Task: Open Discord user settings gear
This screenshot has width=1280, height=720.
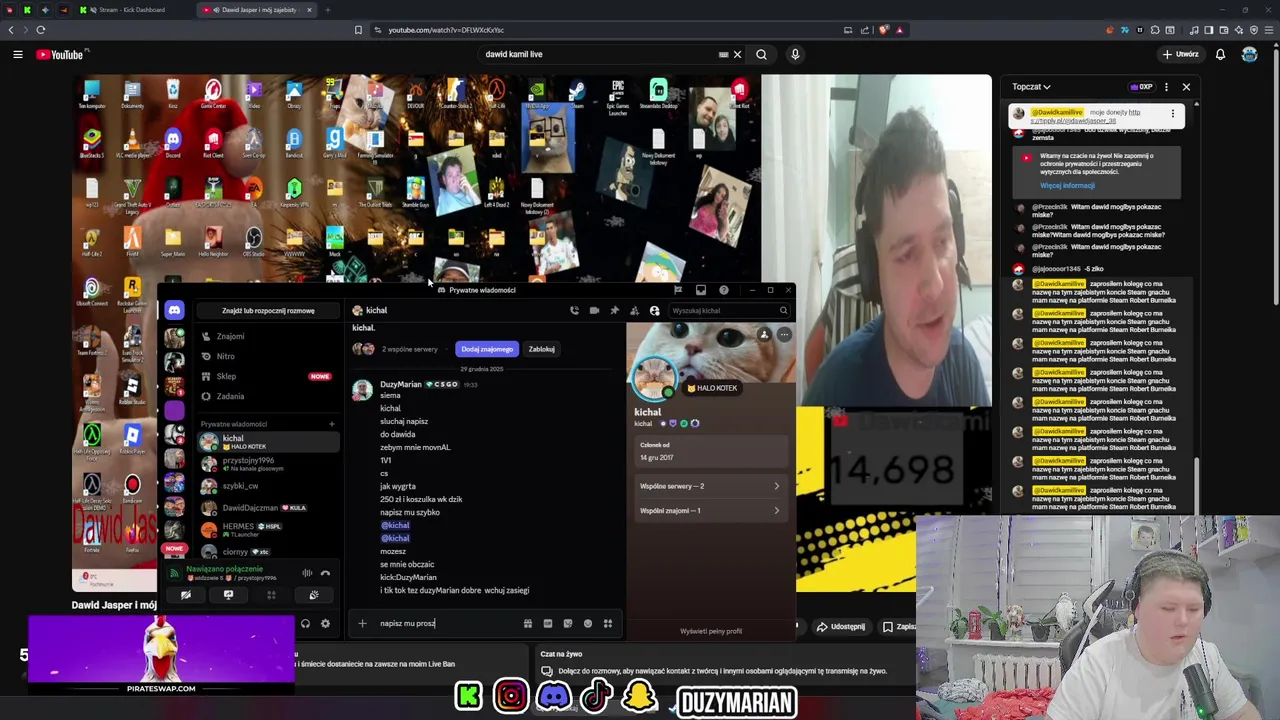Action: coord(325,624)
